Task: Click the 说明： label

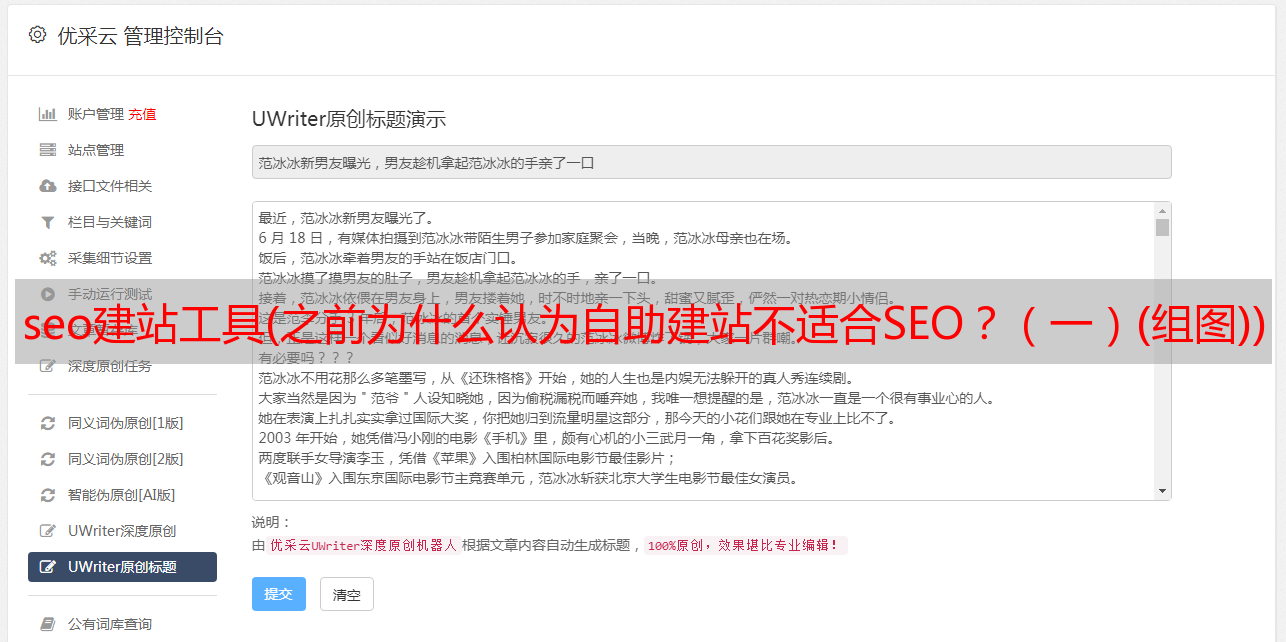Action: [272, 522]
